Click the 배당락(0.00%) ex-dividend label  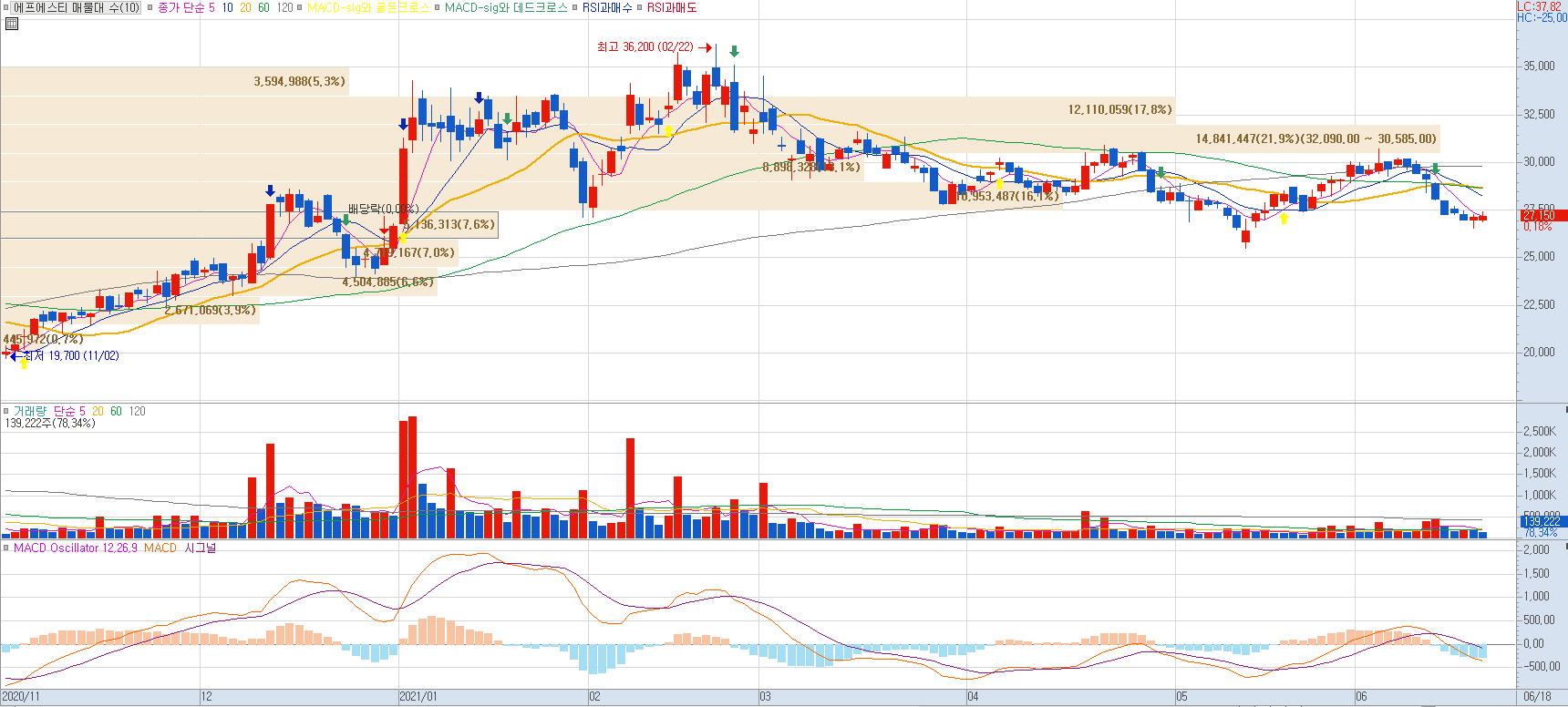383,209
